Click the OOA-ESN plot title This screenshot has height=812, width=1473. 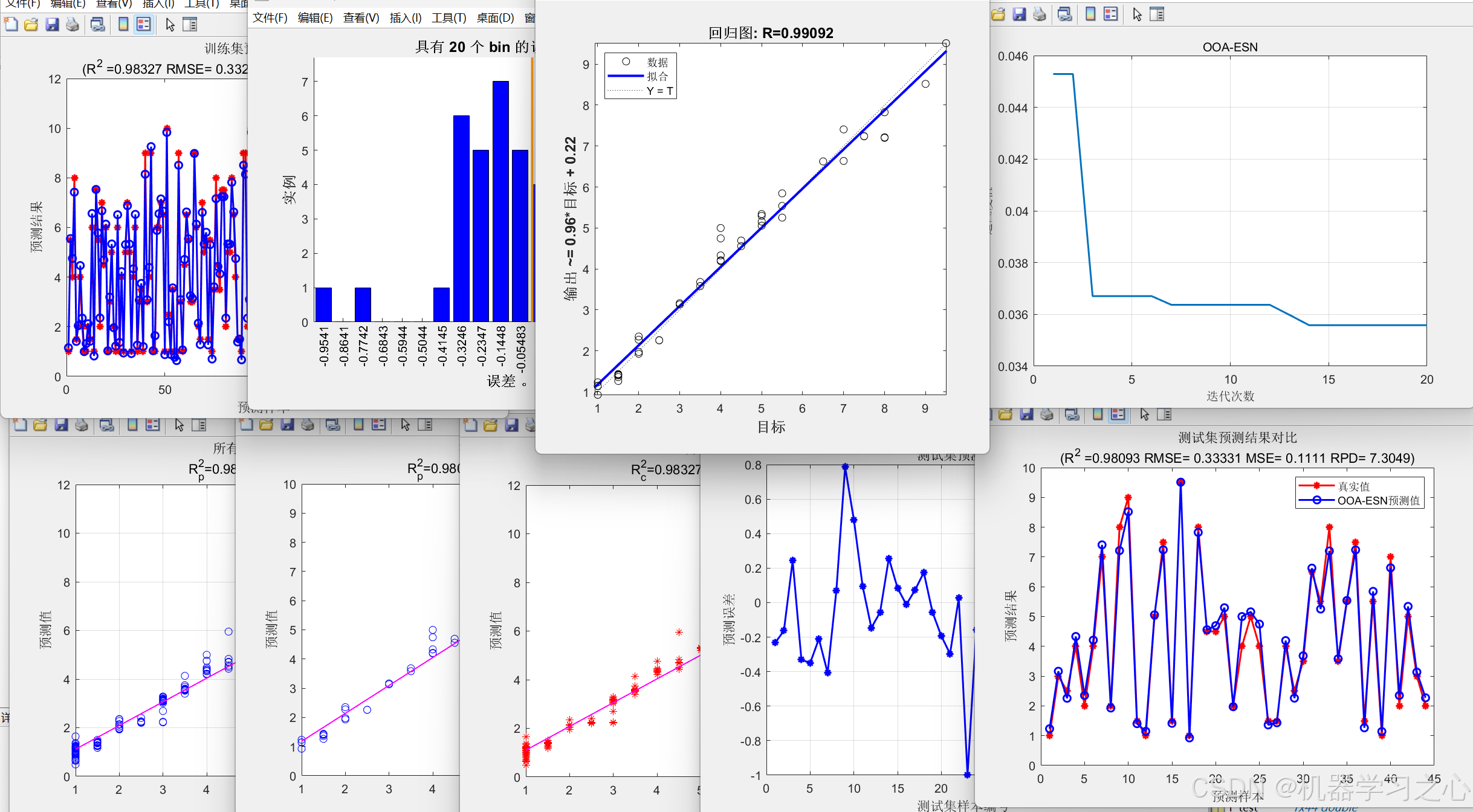pos(1230,47)
